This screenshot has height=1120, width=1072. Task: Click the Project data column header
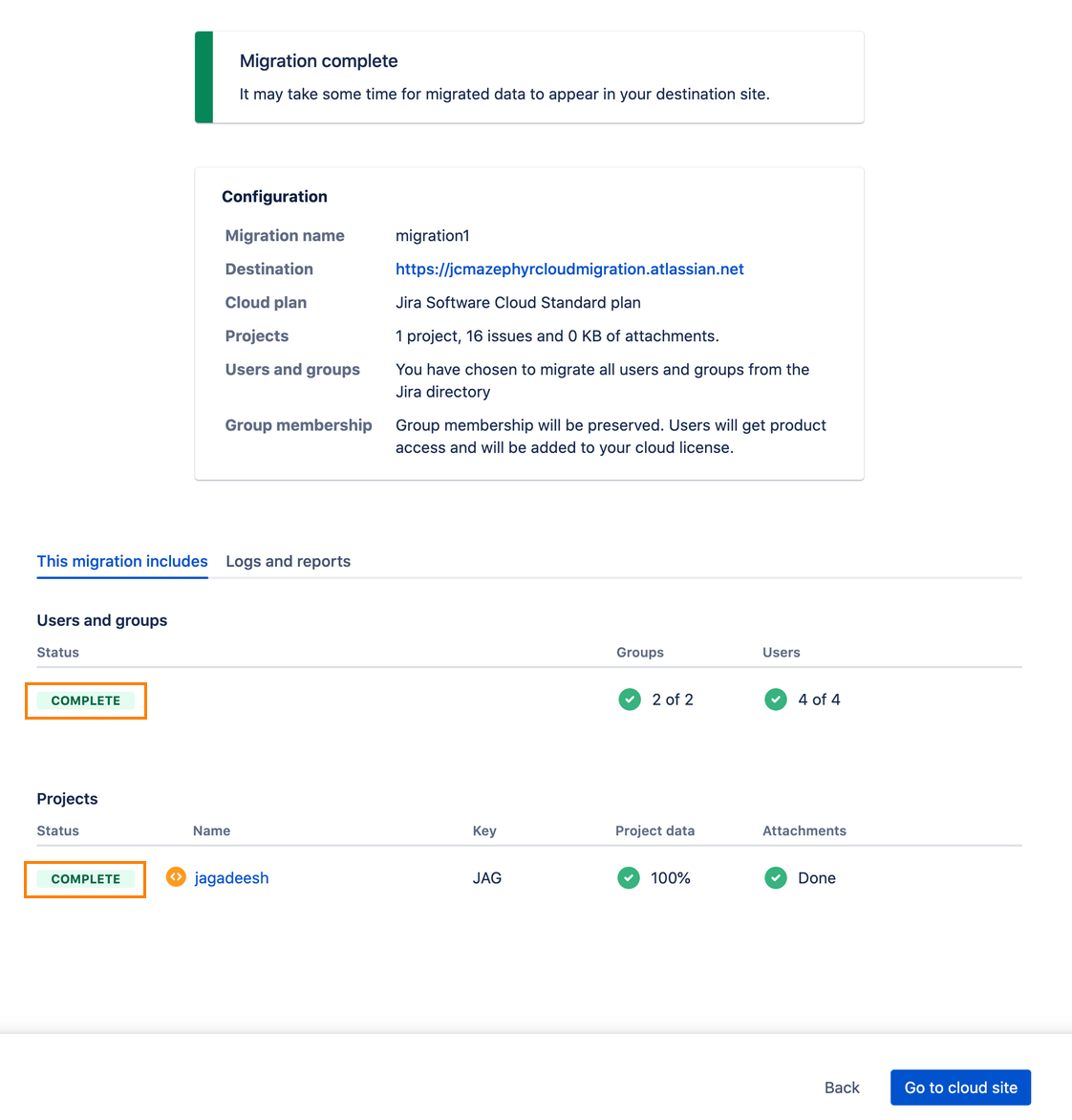[654, 830]
